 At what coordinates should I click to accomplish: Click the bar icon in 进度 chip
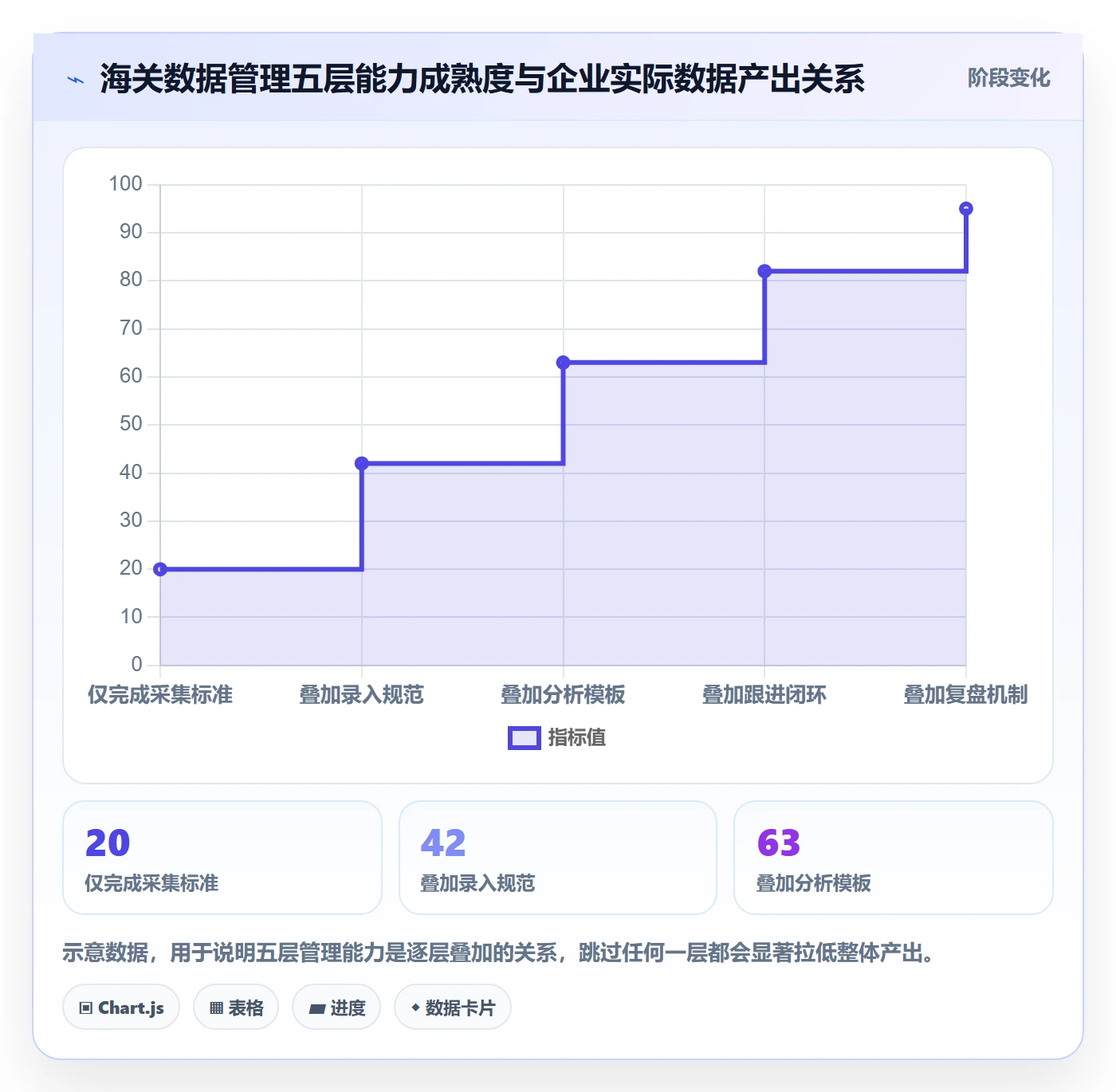[317, 1009]
